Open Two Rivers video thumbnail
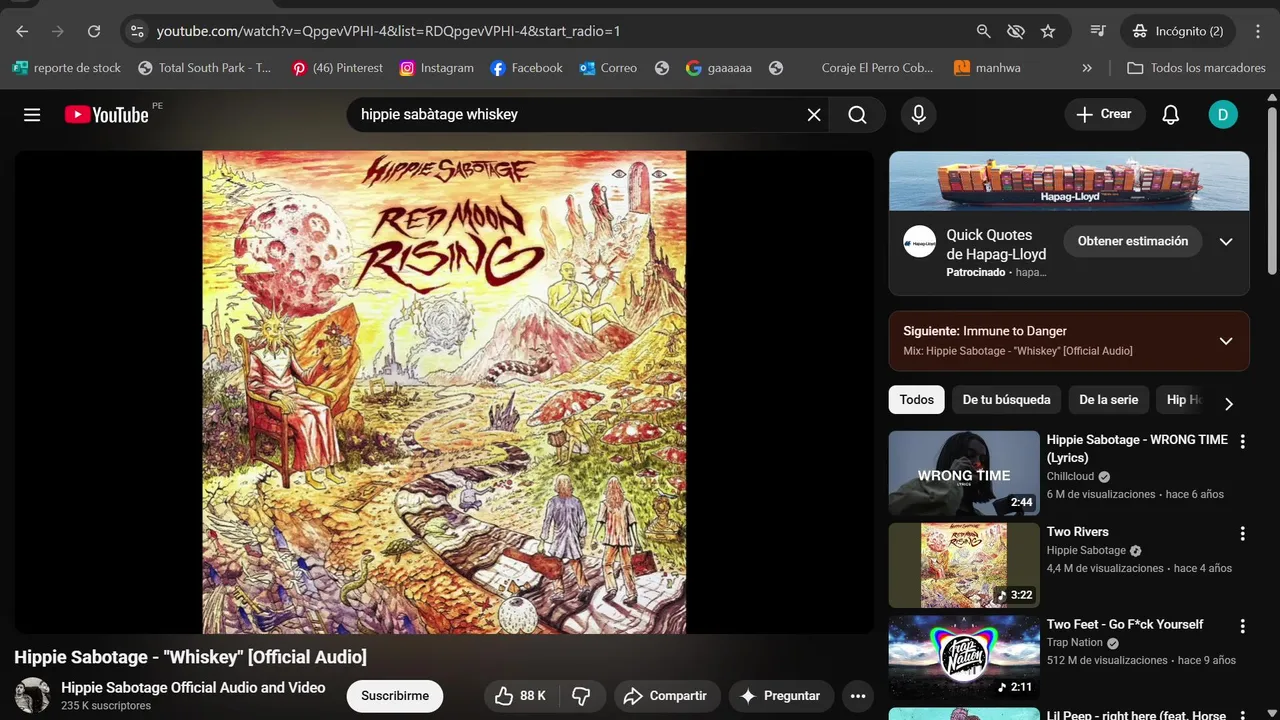Screen dimensions: 1280x720 tap(964, 565)
